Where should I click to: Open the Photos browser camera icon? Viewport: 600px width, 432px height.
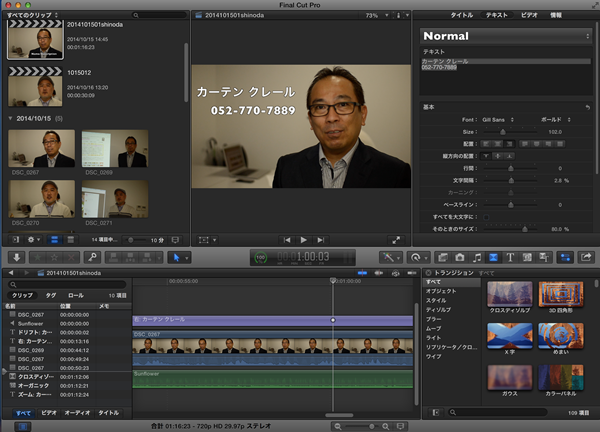point(461,257)
